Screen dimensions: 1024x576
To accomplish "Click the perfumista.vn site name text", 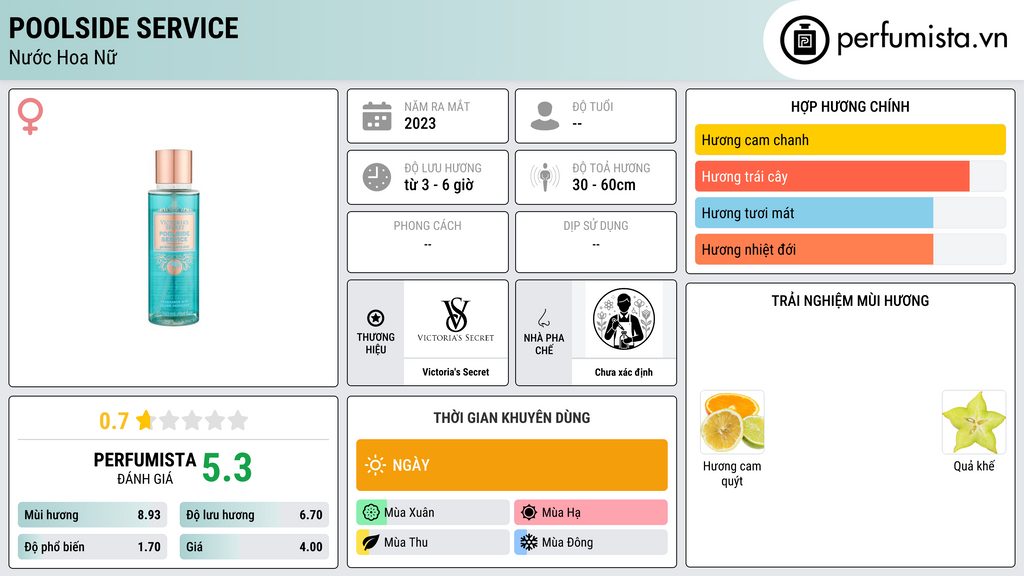I will point(922,38).
